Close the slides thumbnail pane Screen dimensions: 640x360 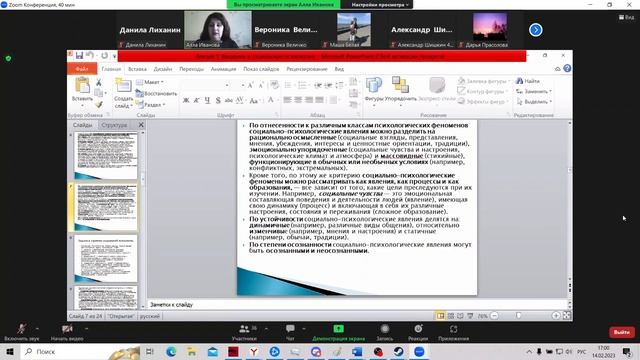(141, 125)
